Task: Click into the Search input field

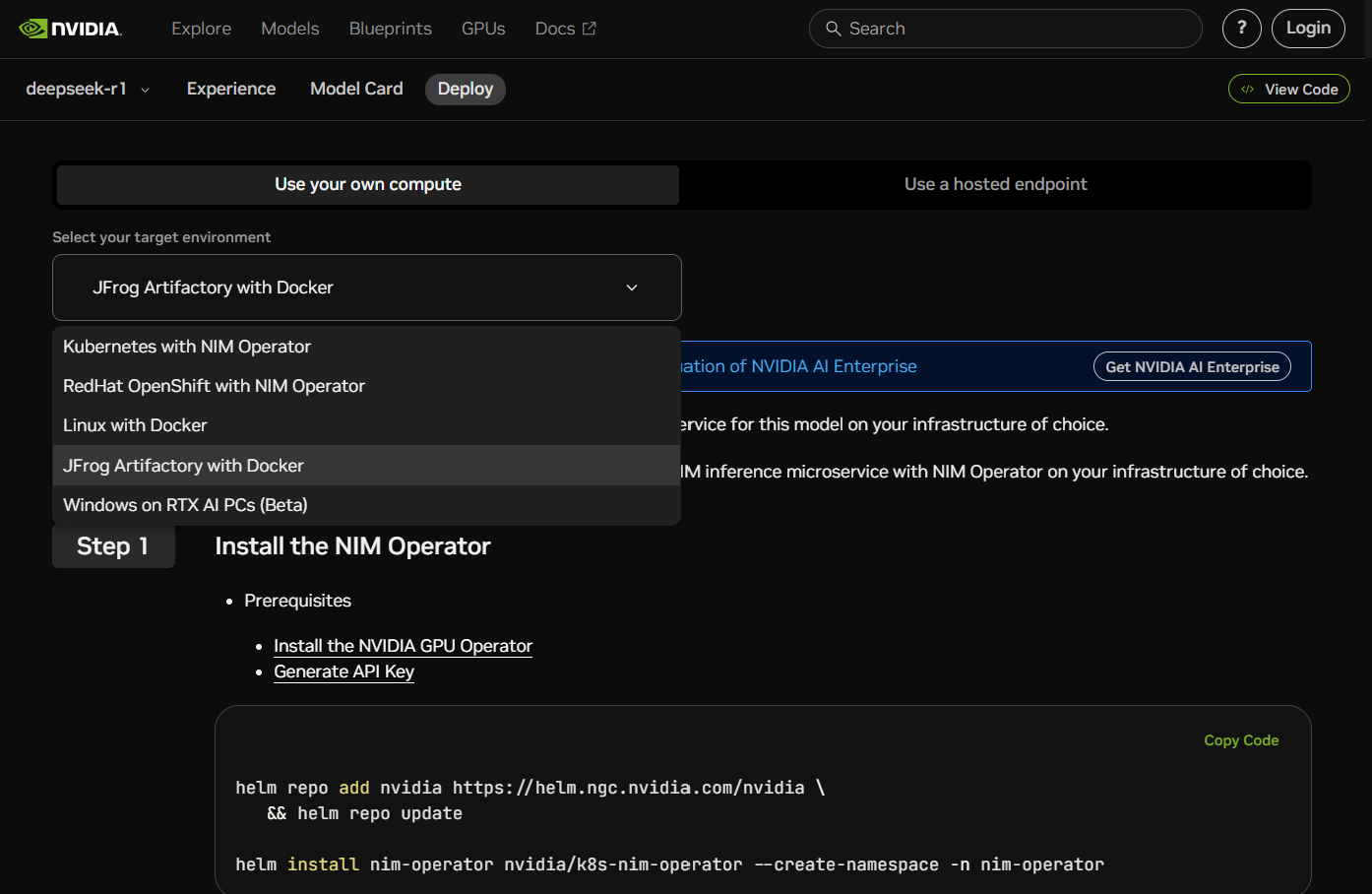Action: 1014,29
